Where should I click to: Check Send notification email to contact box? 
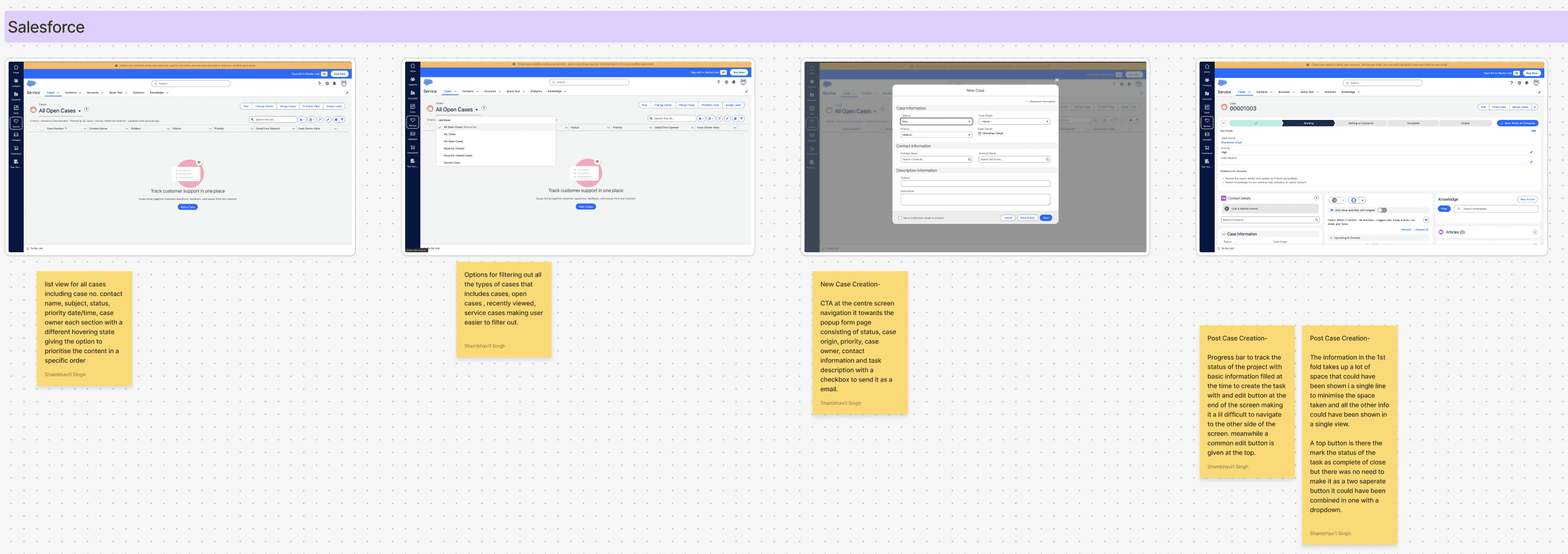click(900, 218)
